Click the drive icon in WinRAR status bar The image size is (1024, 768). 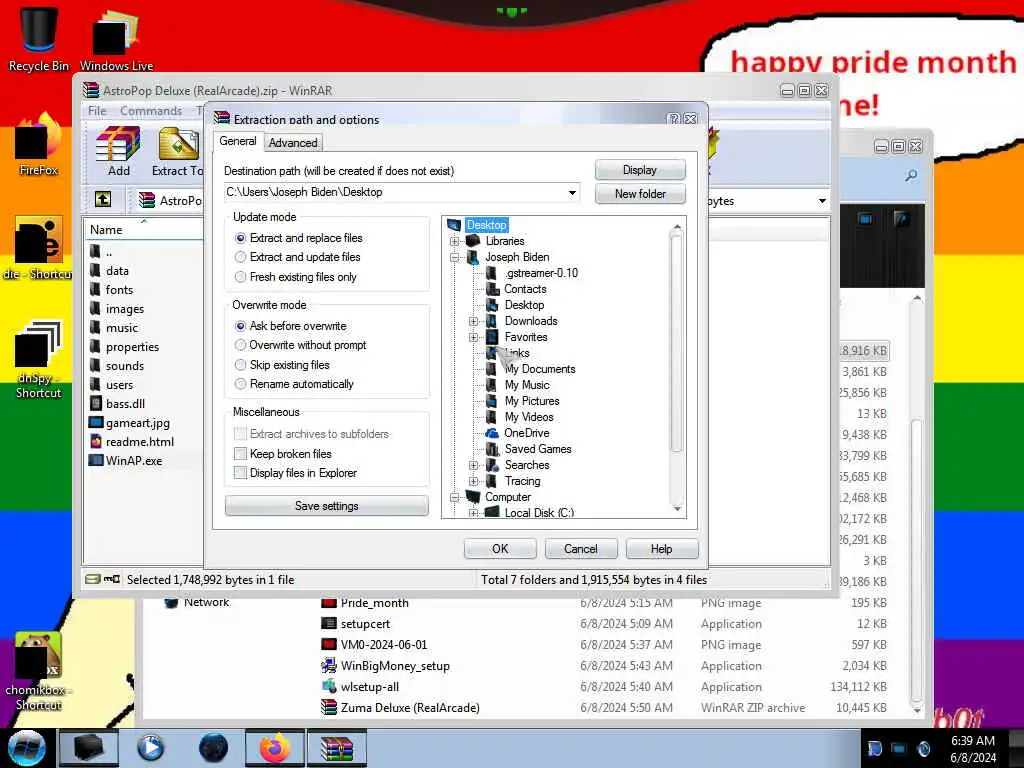point(93,579)
